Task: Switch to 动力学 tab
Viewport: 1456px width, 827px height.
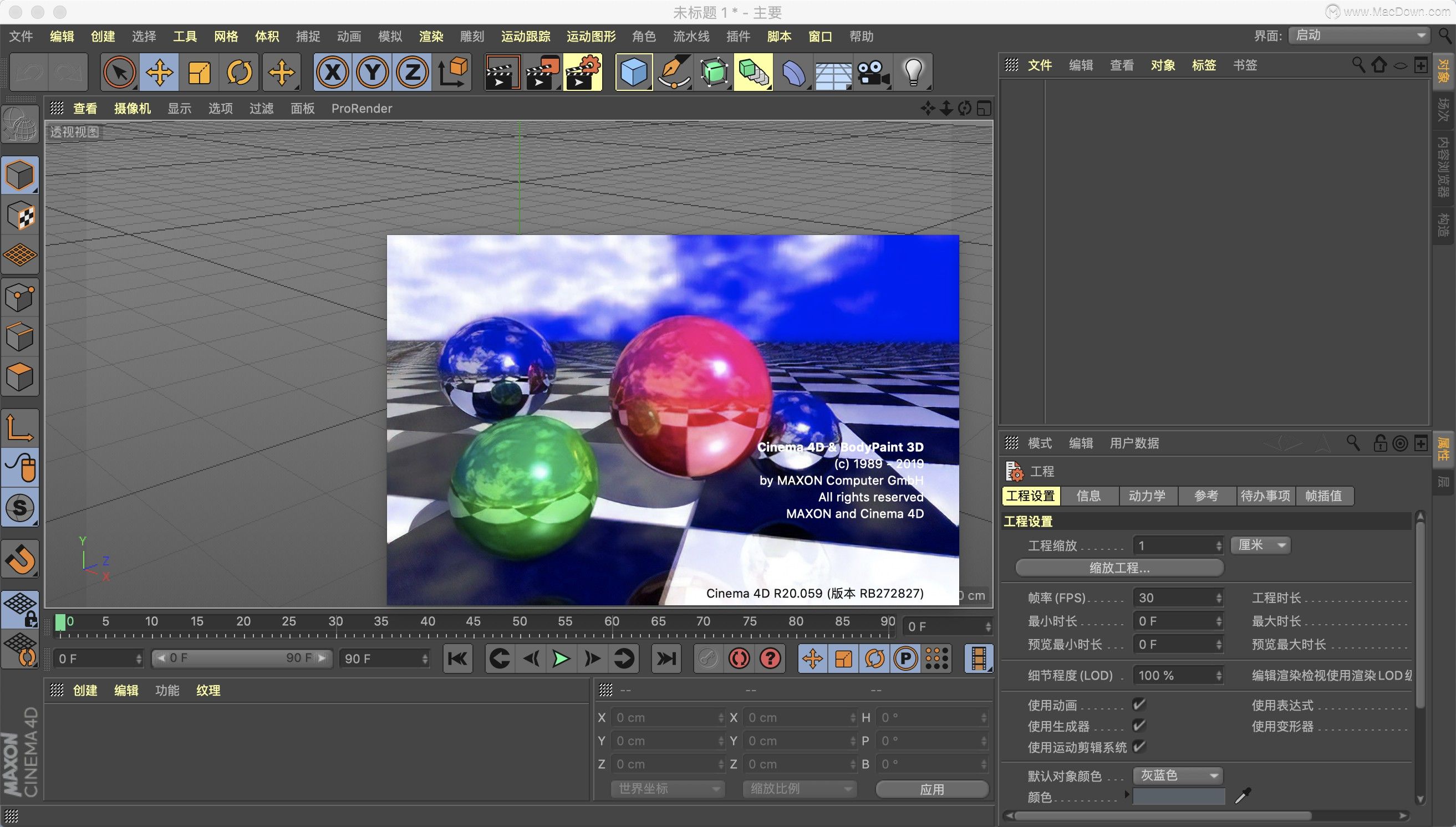Action: point(1147,496)
